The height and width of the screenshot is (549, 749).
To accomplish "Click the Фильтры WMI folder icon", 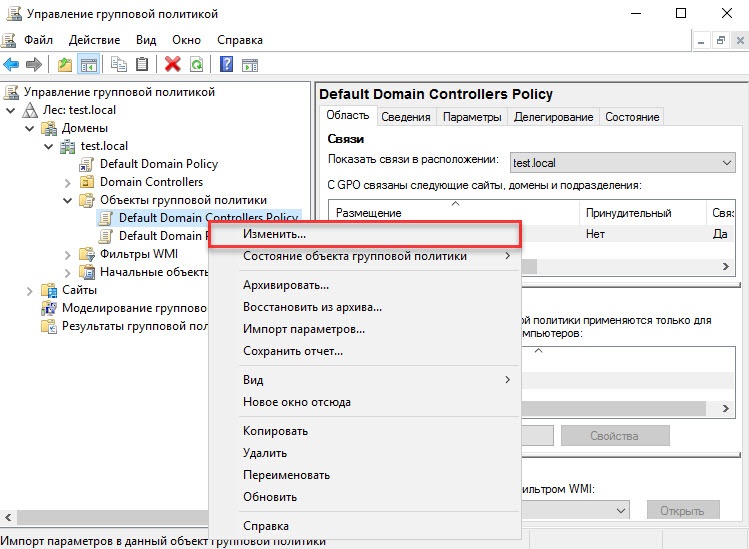I will tap(87, 254).
